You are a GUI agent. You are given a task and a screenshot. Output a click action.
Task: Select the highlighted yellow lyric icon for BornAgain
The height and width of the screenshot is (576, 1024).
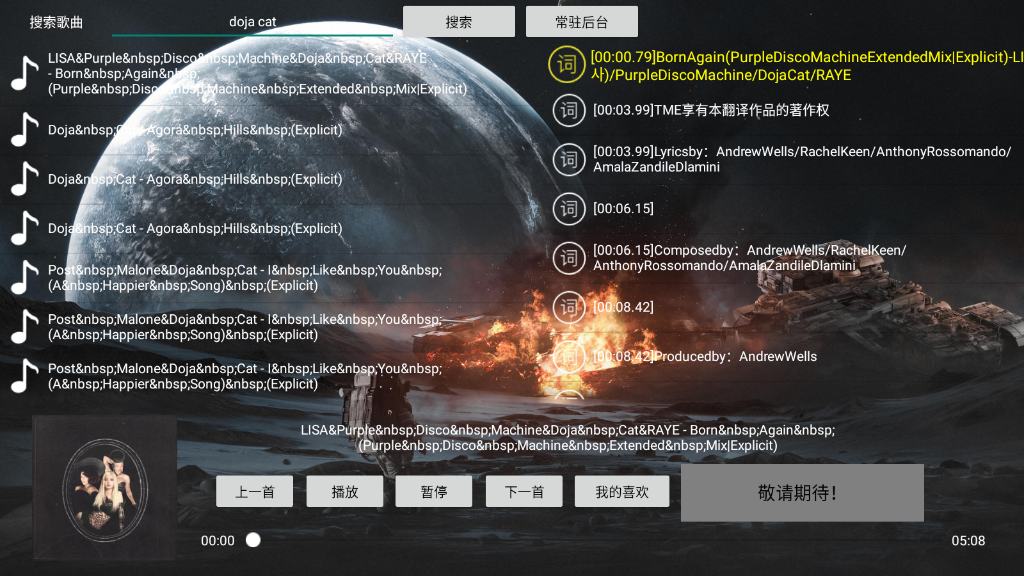(x=568, y=62)
